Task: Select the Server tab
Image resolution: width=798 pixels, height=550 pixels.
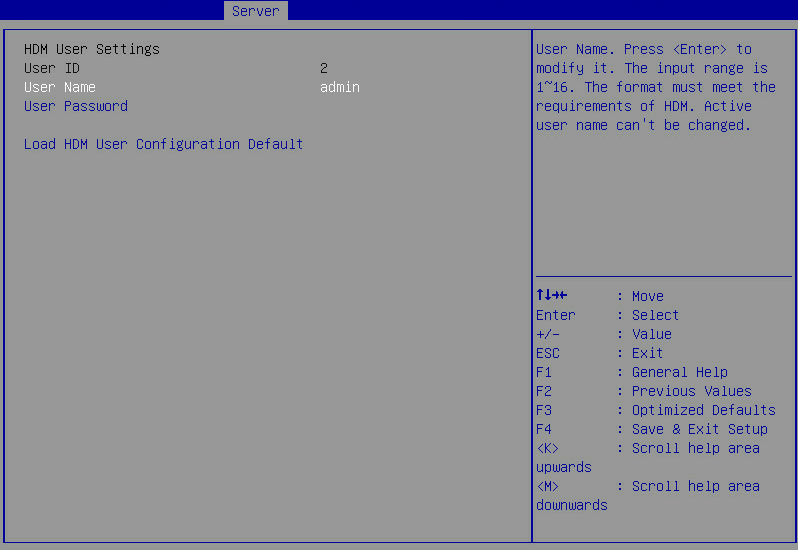Action: tap(255, 11)
